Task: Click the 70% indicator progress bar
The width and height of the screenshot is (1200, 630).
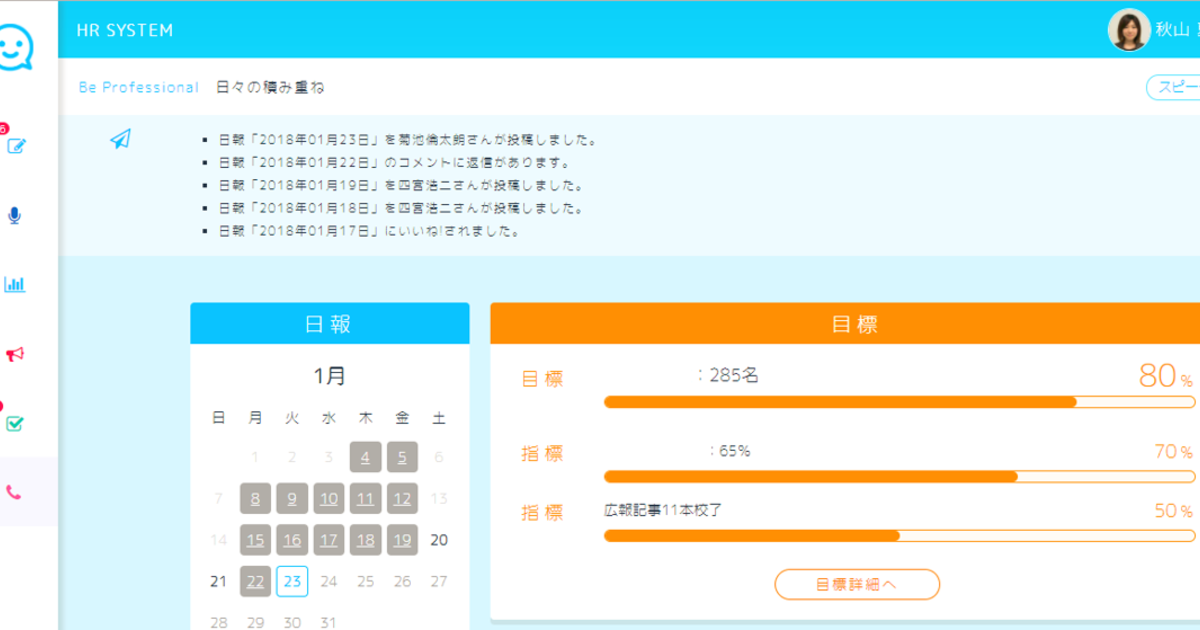Action: click(899, 476)
